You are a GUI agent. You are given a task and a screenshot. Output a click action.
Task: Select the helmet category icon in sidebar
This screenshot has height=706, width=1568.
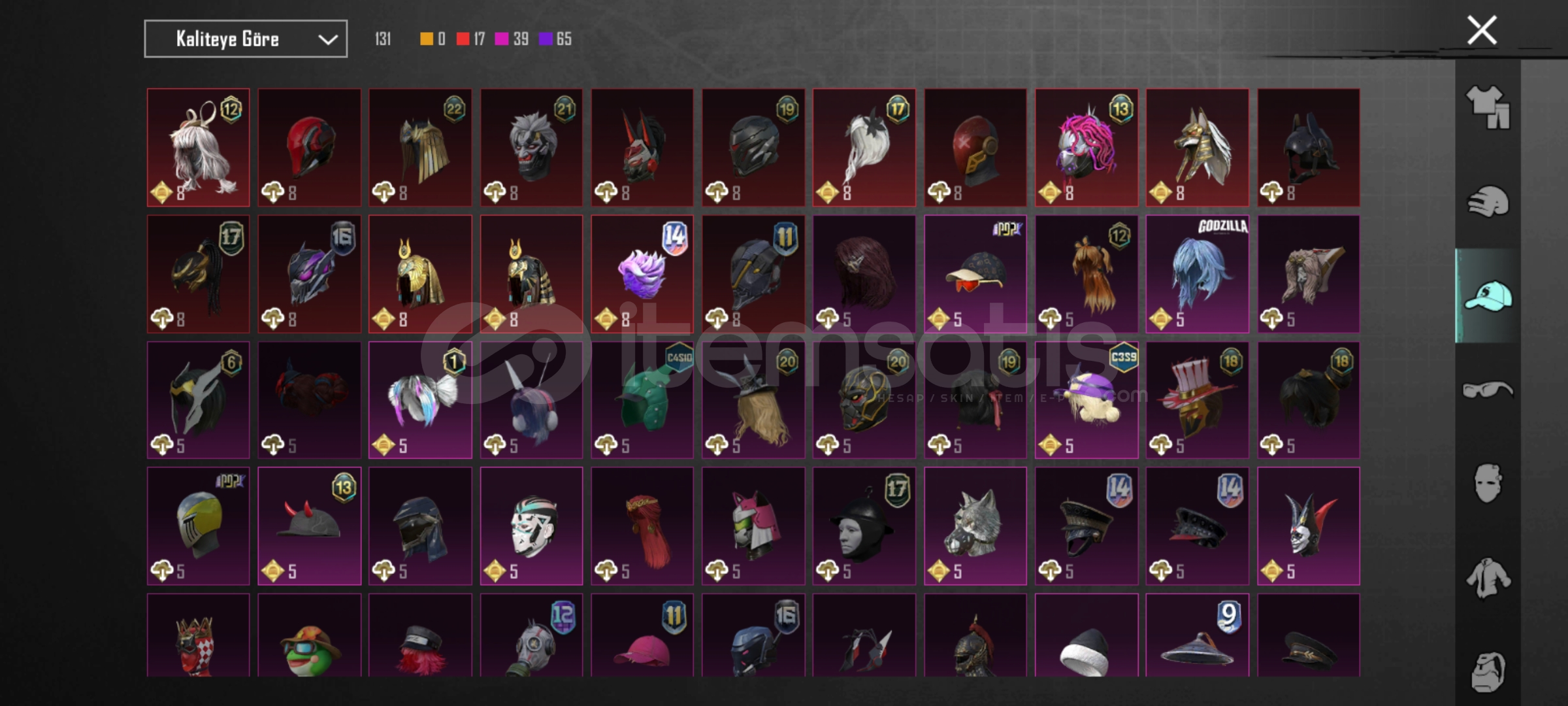coord(1488,201)
